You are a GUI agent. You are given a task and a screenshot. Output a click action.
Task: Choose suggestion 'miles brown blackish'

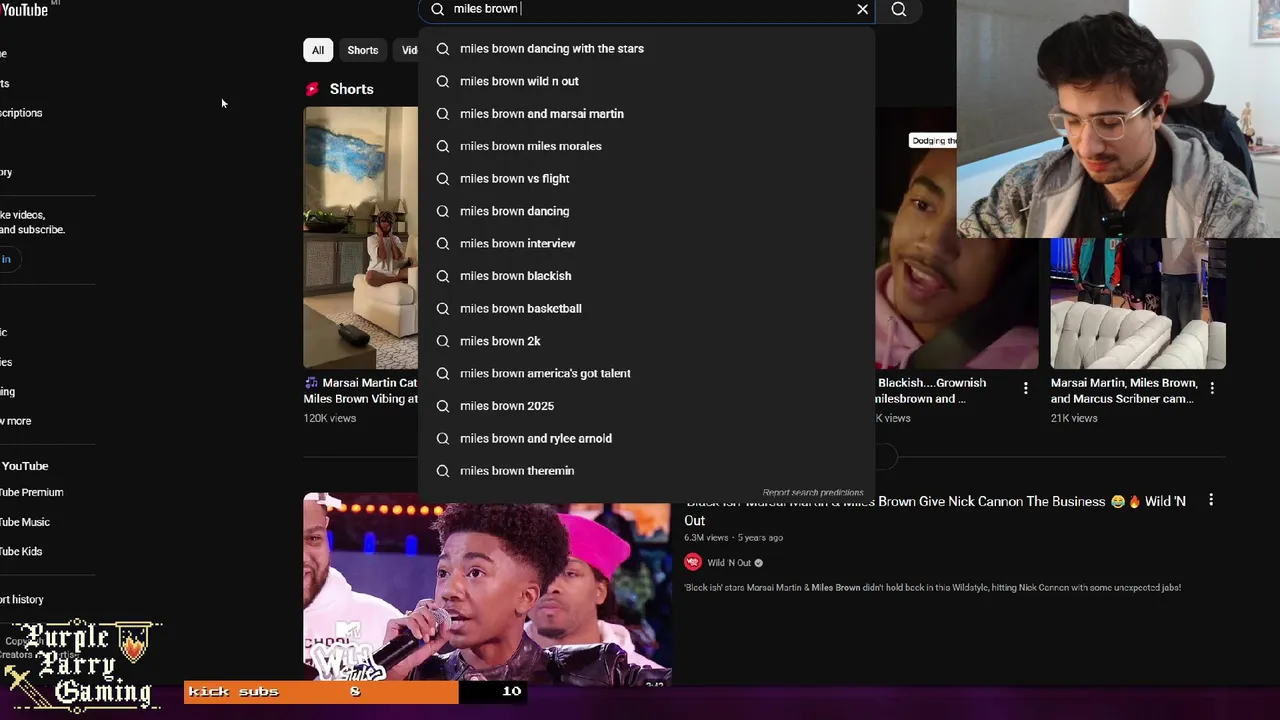tap(646, 276)
